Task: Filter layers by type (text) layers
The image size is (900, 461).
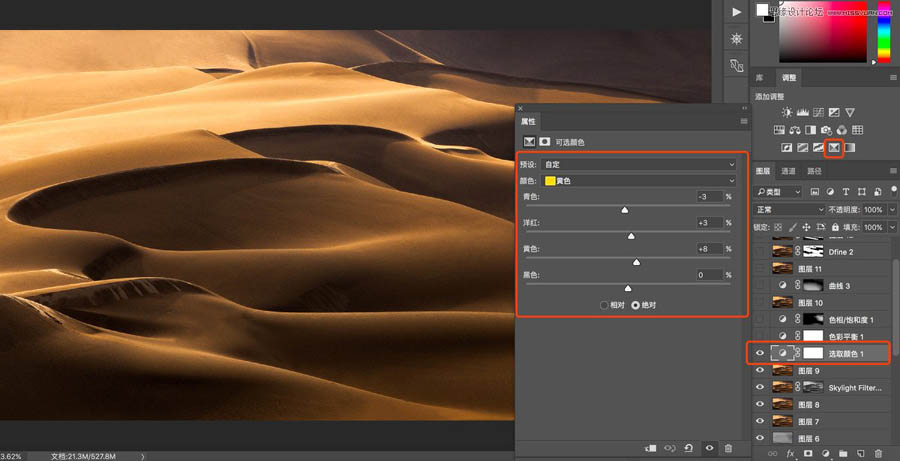Action: pyautogui.click(x=845, y=192)
